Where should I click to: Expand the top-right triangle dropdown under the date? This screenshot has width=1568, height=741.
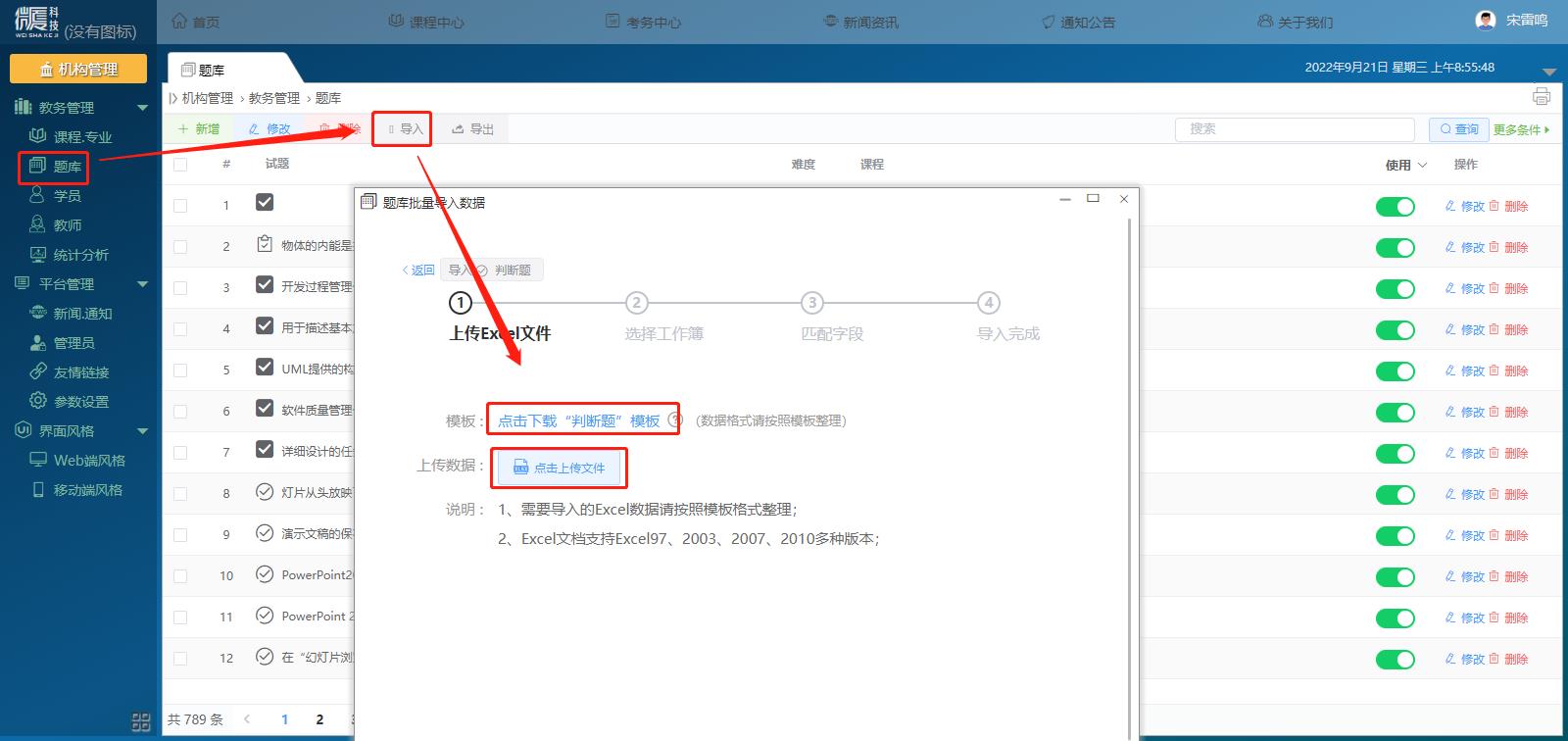1549,72
